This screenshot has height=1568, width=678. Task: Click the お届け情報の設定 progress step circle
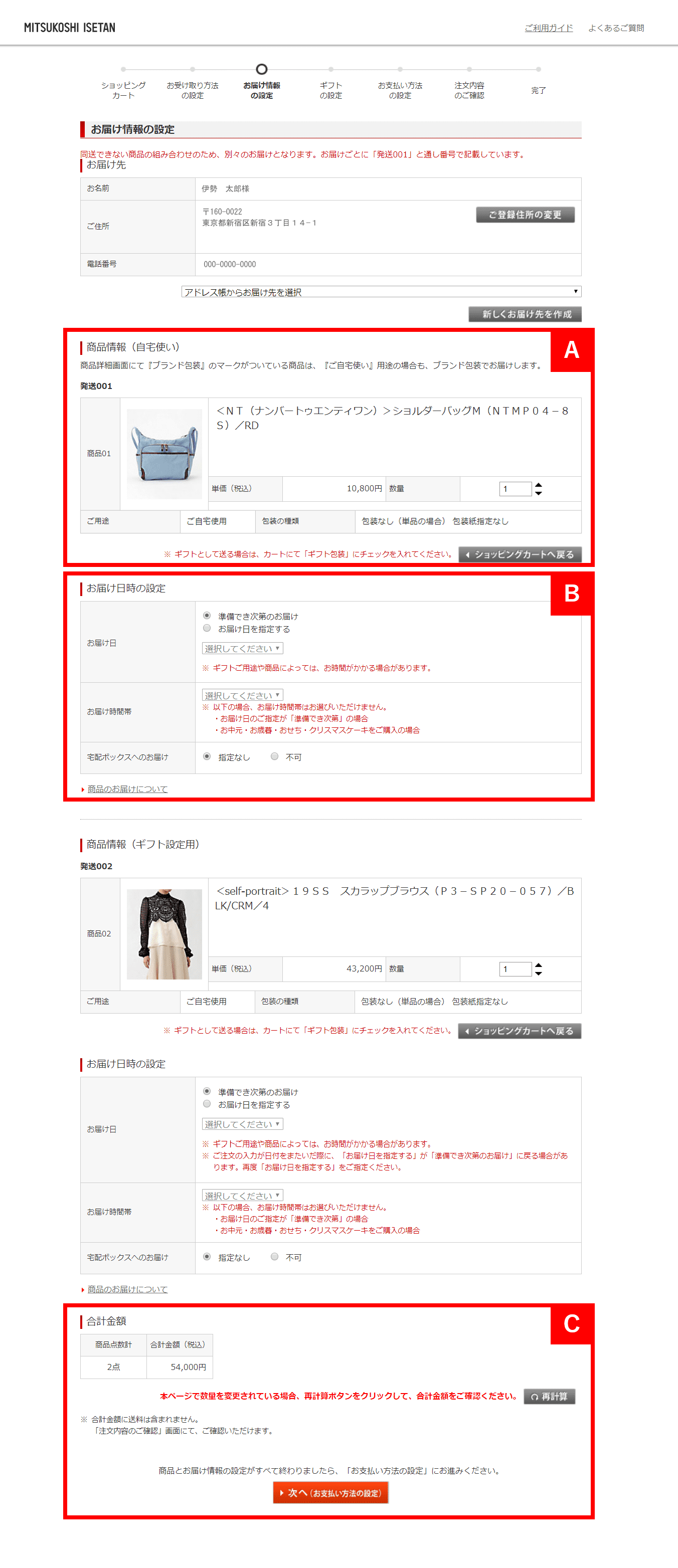click(x=262, y=69)
